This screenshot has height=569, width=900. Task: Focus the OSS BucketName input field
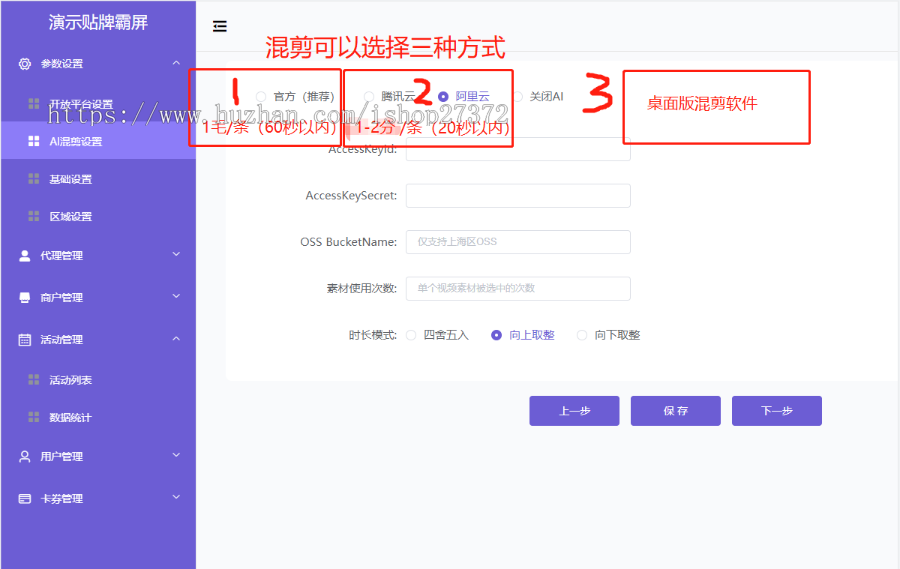[x=518, y=242]
